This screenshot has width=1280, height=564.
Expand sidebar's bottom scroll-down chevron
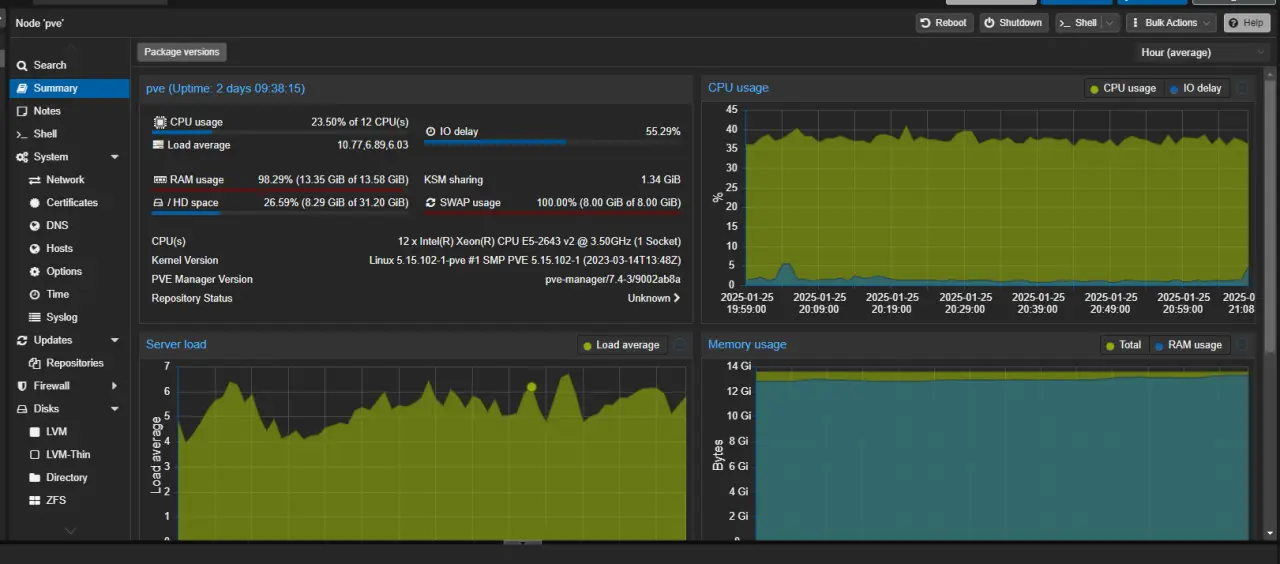click(70, 531)
